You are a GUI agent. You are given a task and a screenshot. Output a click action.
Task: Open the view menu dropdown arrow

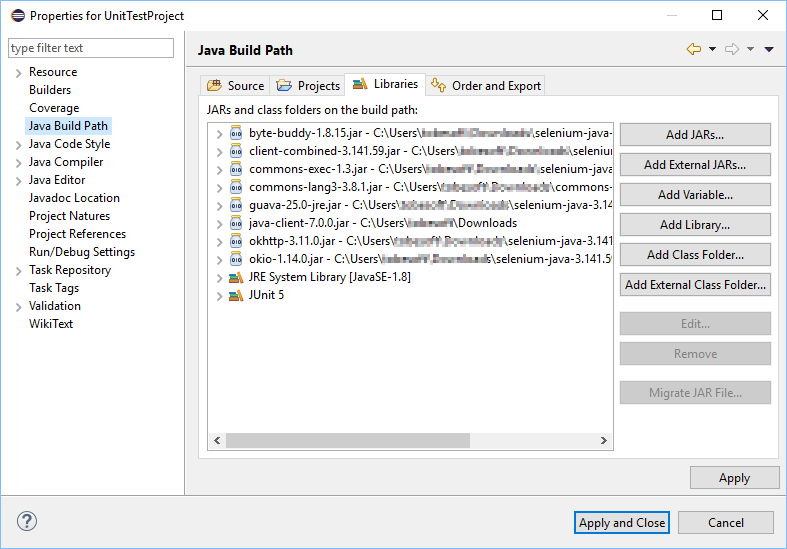pyautogui.click(x=769, y=49)
